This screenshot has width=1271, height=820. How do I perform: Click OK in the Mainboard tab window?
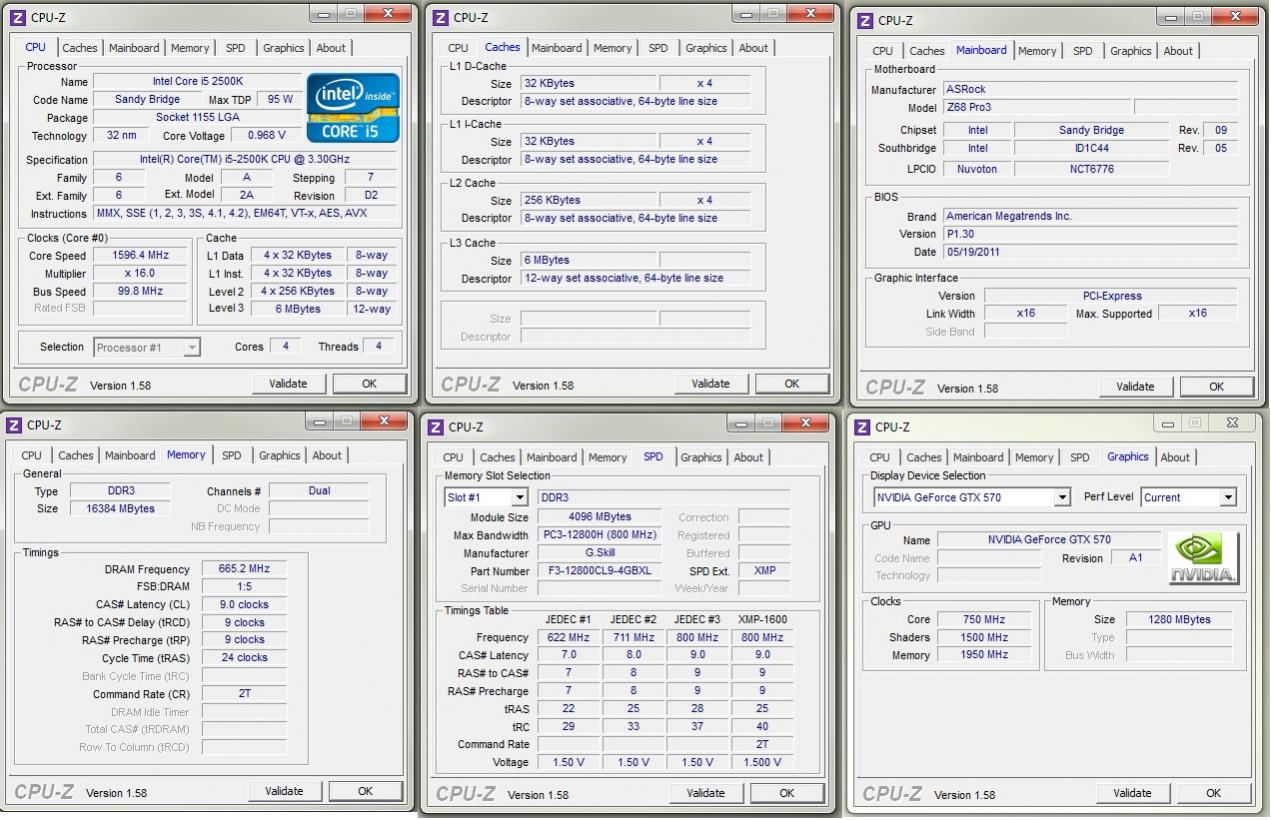(1216, 387)
